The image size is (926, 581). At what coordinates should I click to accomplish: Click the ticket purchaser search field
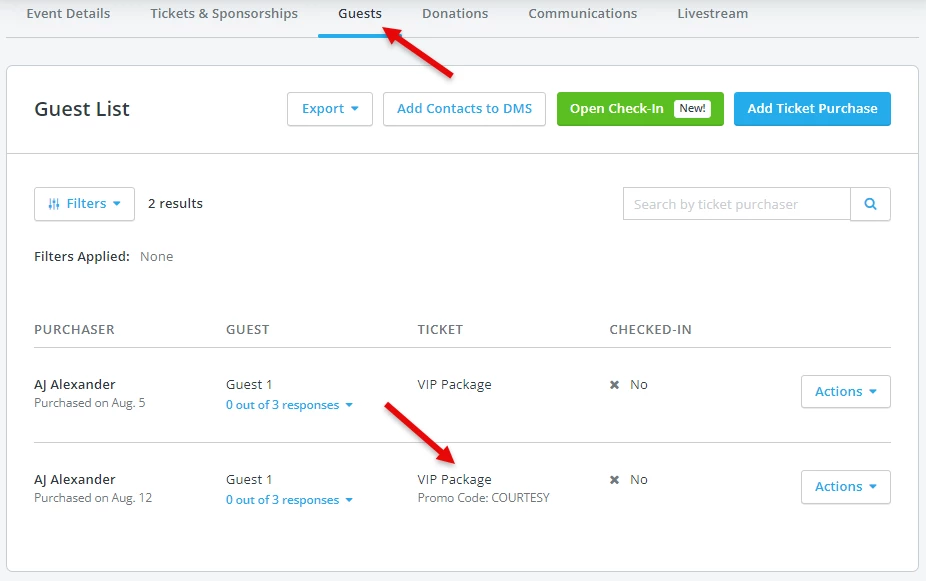736,203
